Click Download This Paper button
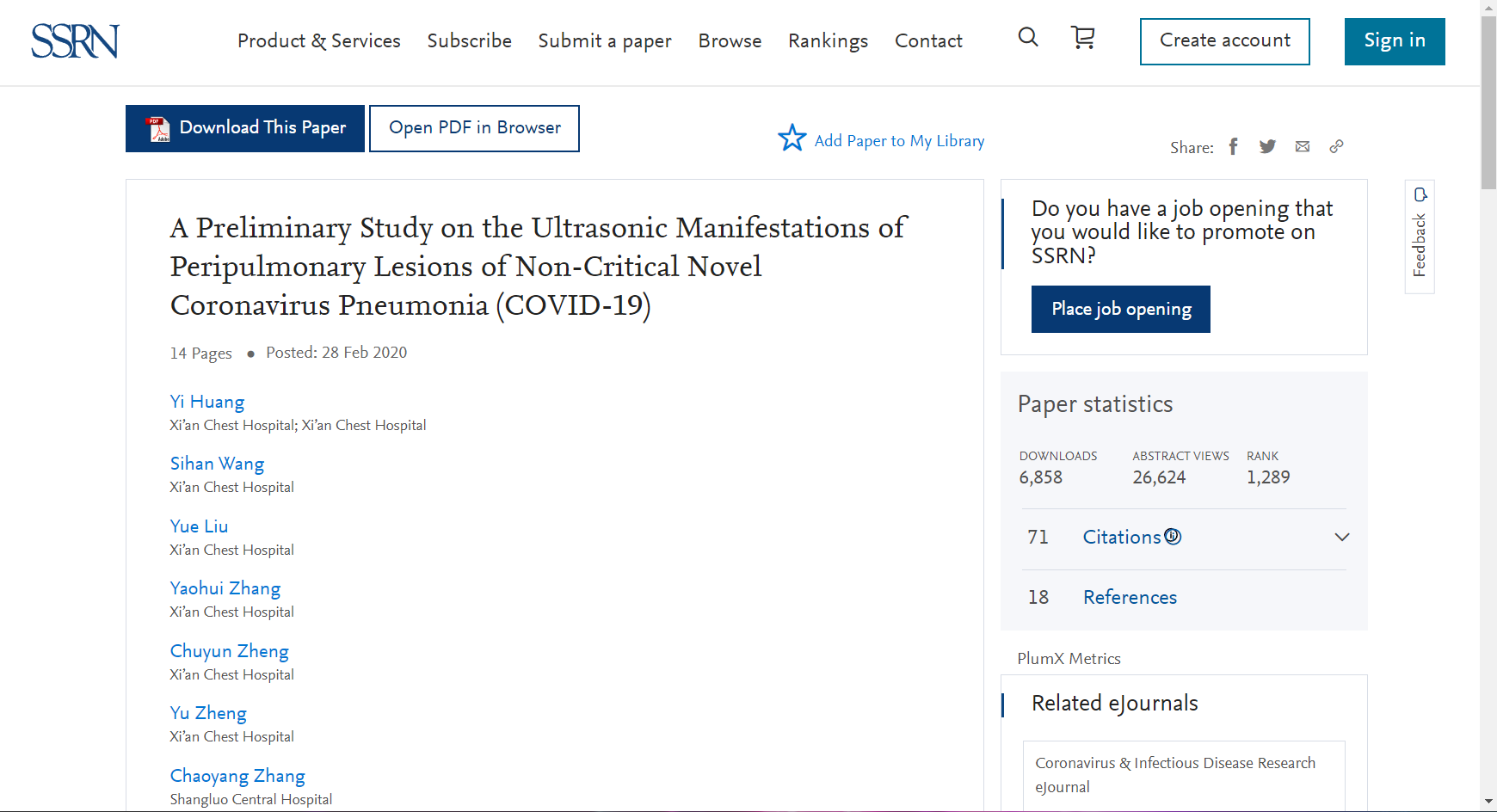The image size is (1497, 812). pyautogui.click(x=245, y=128)
